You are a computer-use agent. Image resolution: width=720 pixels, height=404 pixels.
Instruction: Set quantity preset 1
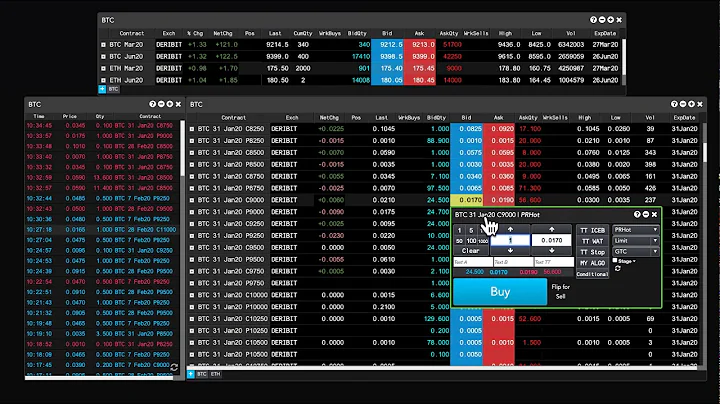pyautogui.click(x=459, y=230)
